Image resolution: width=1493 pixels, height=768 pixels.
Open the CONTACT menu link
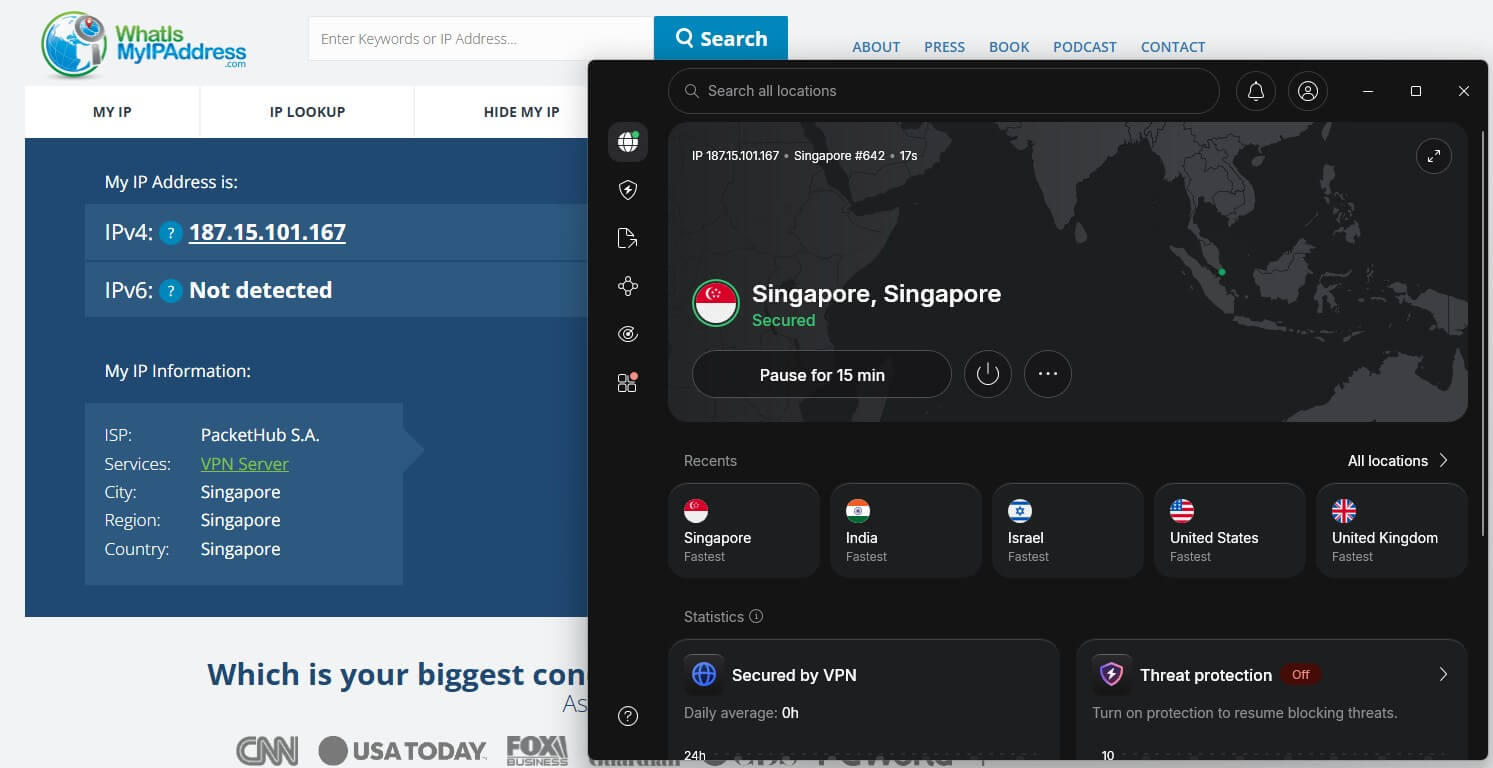(1173, 47)
